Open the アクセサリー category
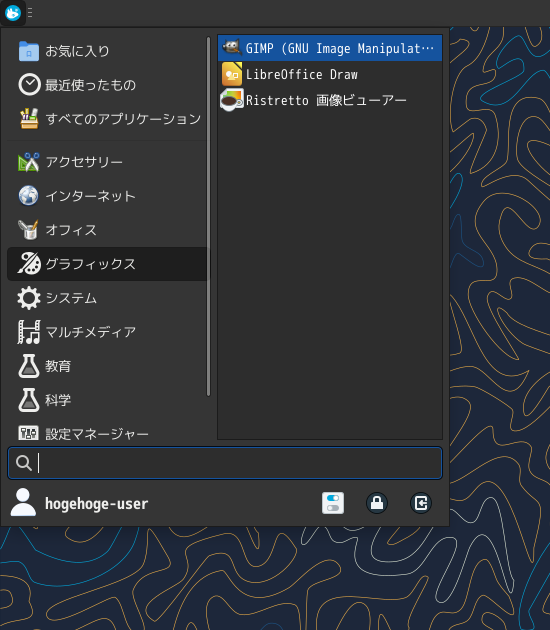550x630 pixels. [x=107, y=162]
